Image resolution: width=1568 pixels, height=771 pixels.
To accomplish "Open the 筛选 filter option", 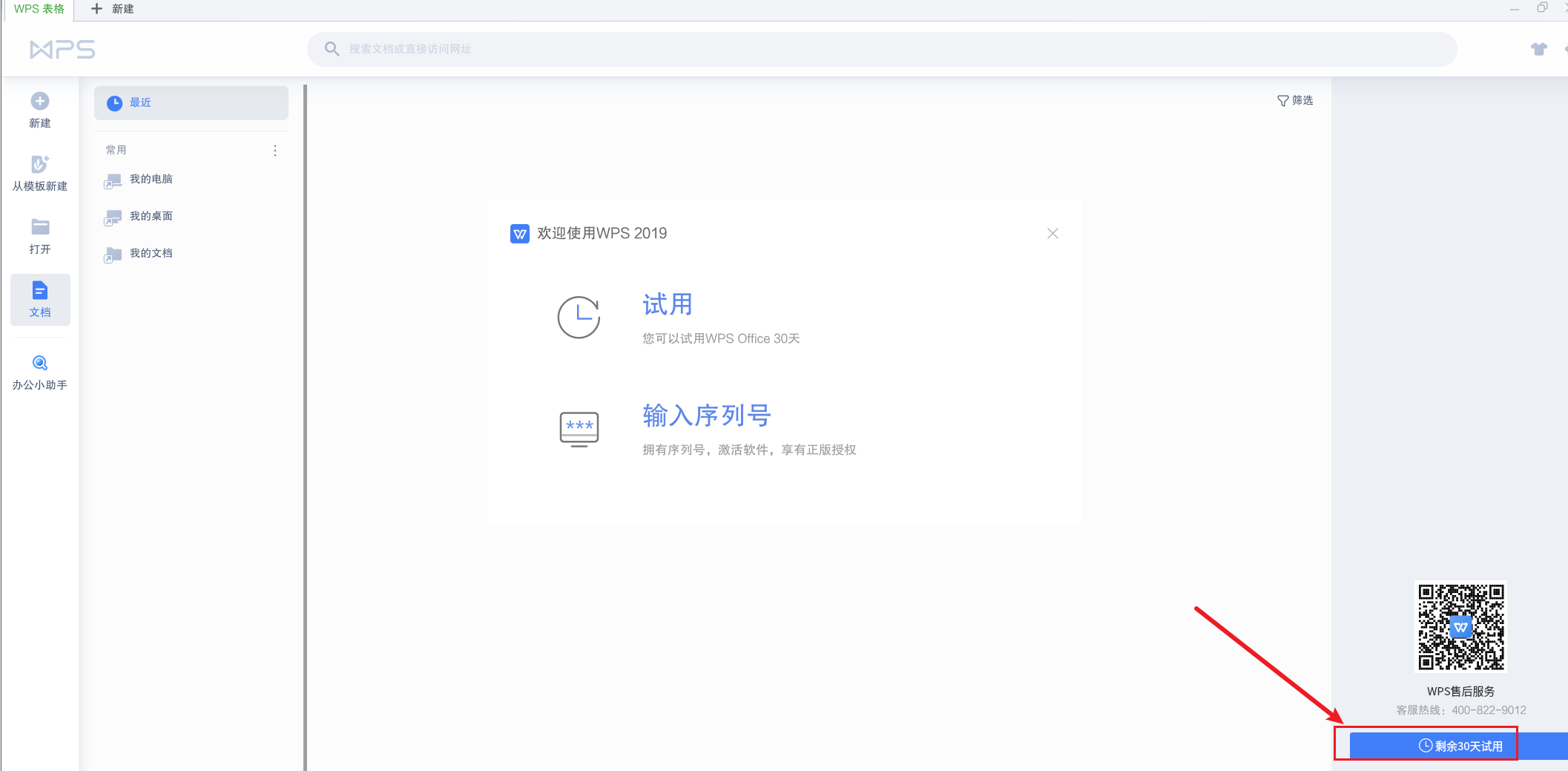I will [x=1295, y=100].
